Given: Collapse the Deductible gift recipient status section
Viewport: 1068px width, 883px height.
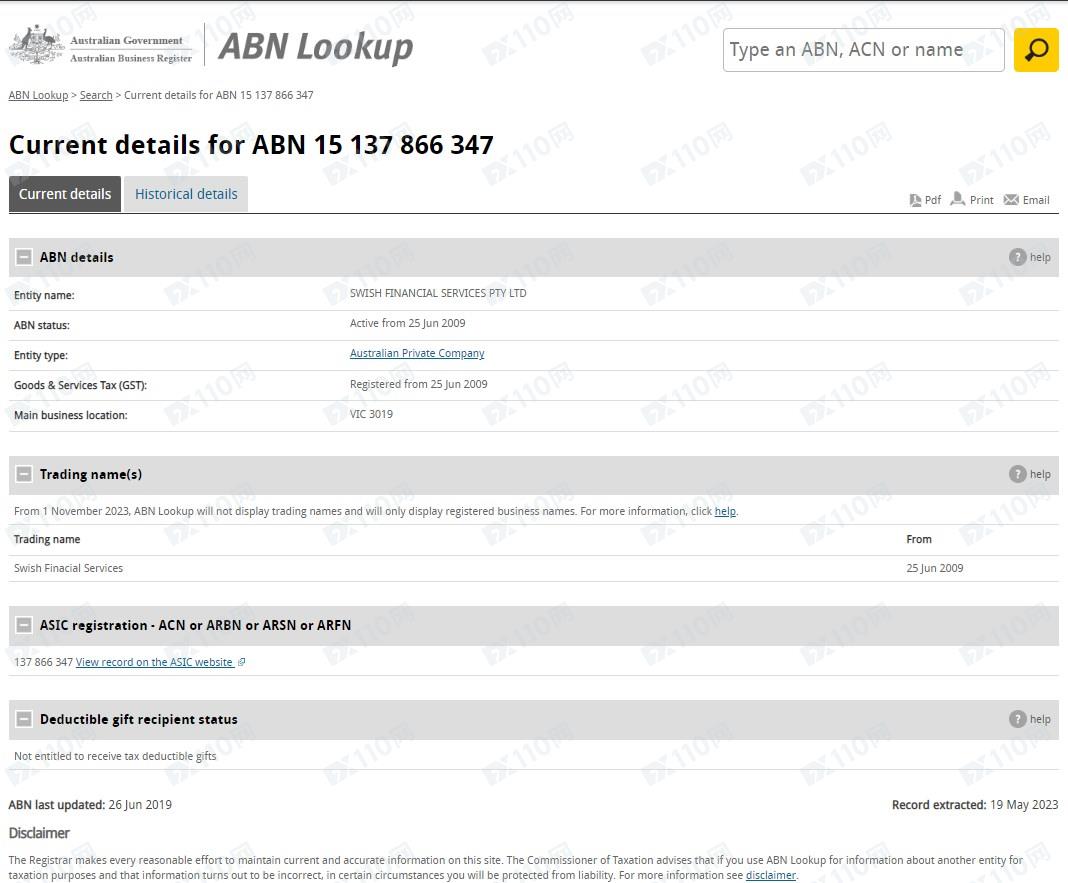Looking at the screenshot, I should click(24, 719).
